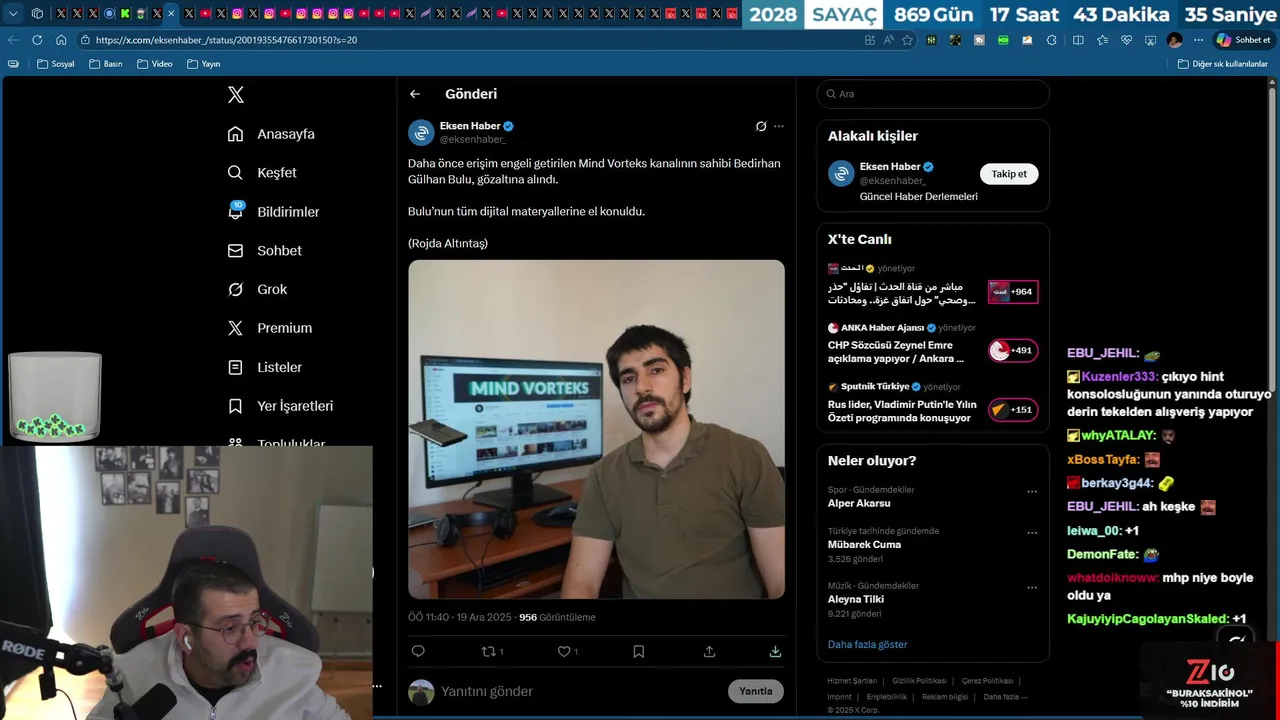1280x720 pixels.
Task: Open the Kick tab with K icon
Action: pyautogui.click(x=125, y=14)
